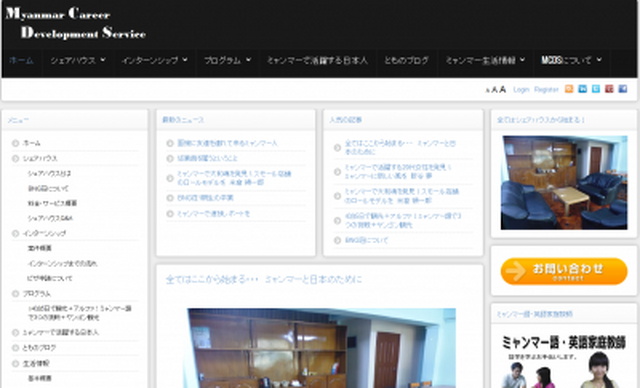Open ともブログ in the left sidebar menu

pyautogui.click(x=39, y=348)
